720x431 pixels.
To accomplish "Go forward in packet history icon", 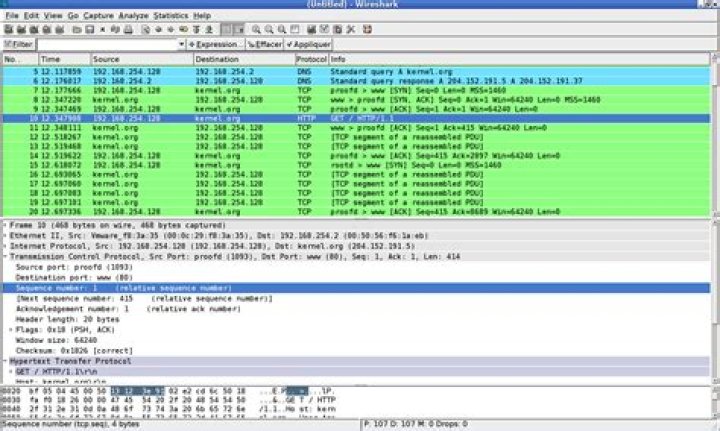I will click(171, 29).
